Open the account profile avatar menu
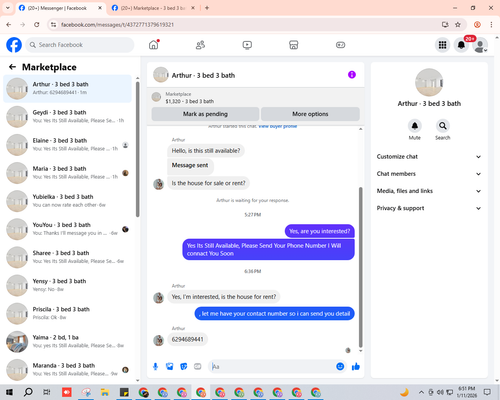 point(480,45)
